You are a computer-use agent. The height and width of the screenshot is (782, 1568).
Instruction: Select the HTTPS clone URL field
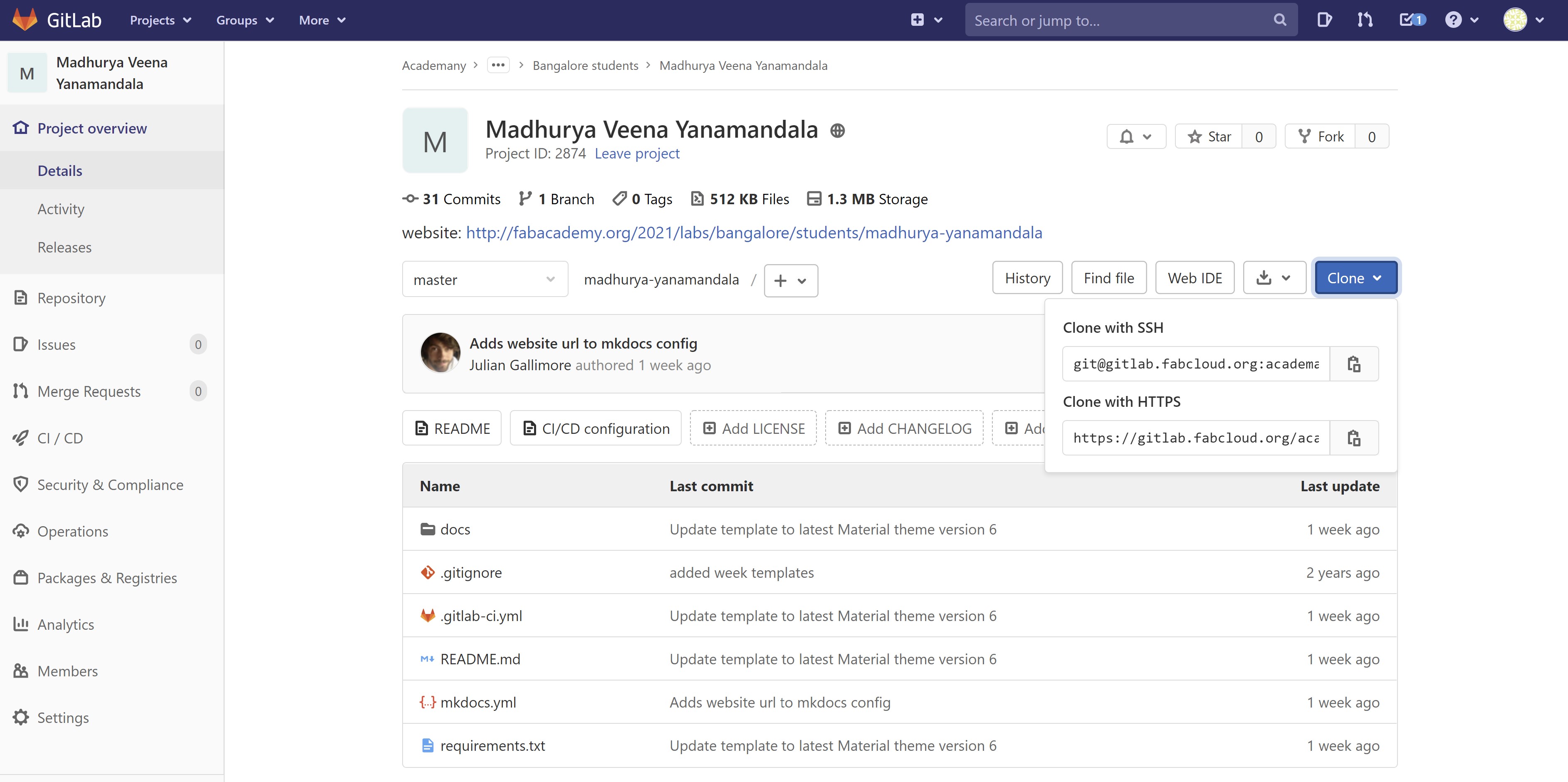(x=1196, y=438)
